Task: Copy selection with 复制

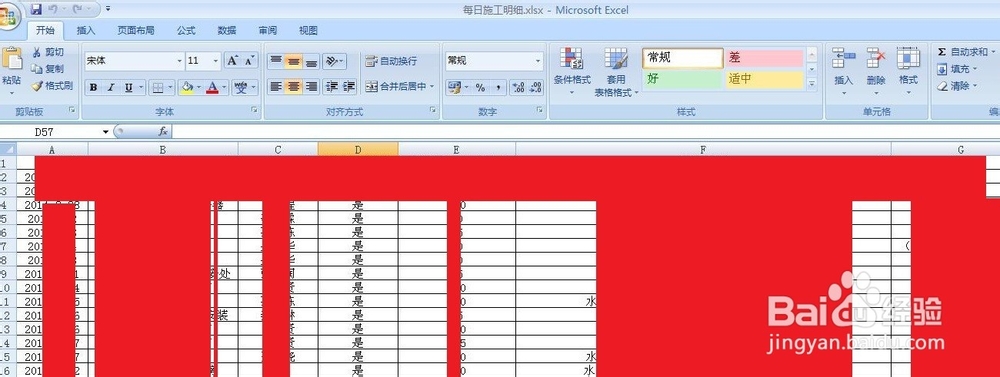Action: [x=48, y=69]
